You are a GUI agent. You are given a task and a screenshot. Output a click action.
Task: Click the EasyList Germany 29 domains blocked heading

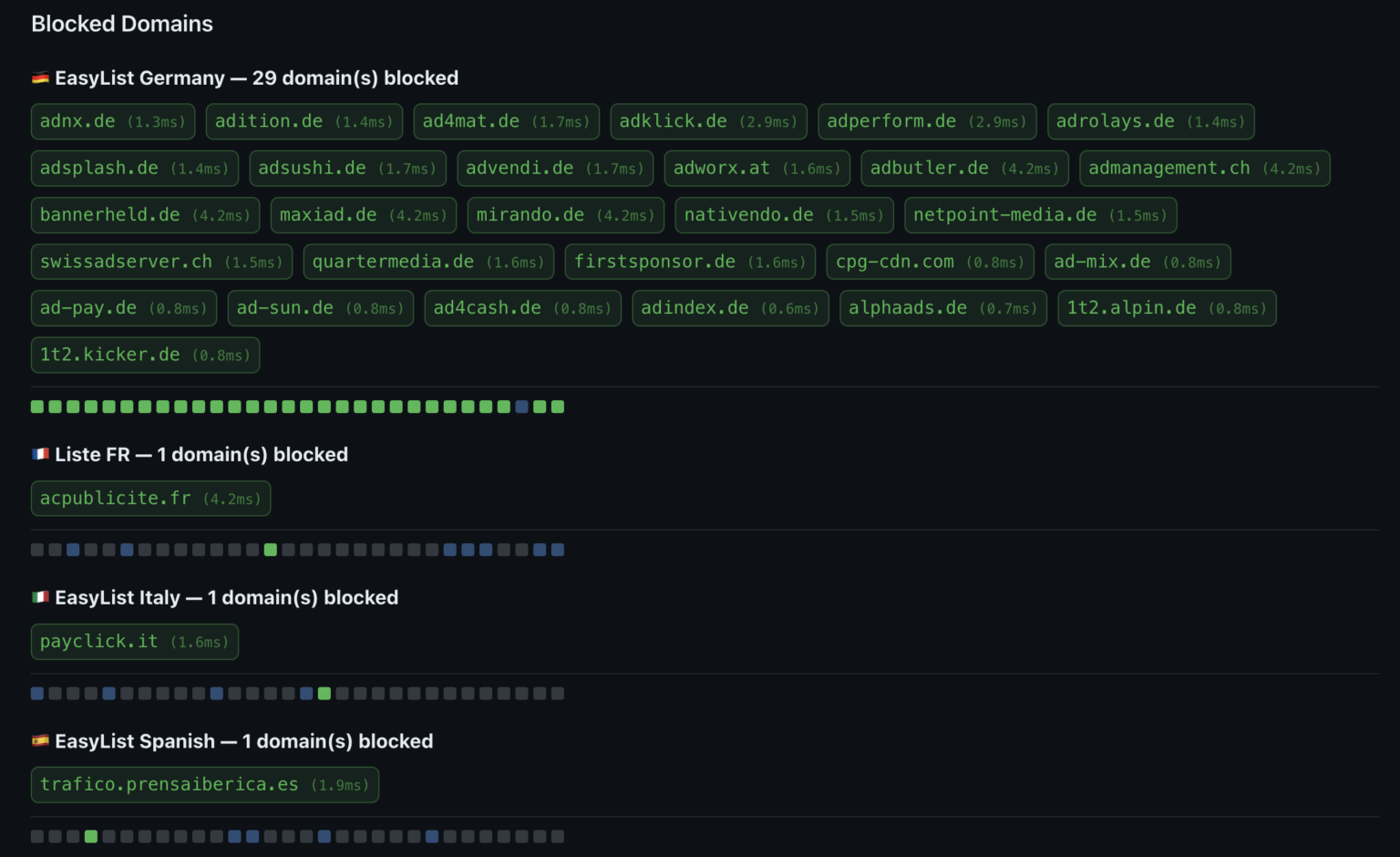coord(245,78)
